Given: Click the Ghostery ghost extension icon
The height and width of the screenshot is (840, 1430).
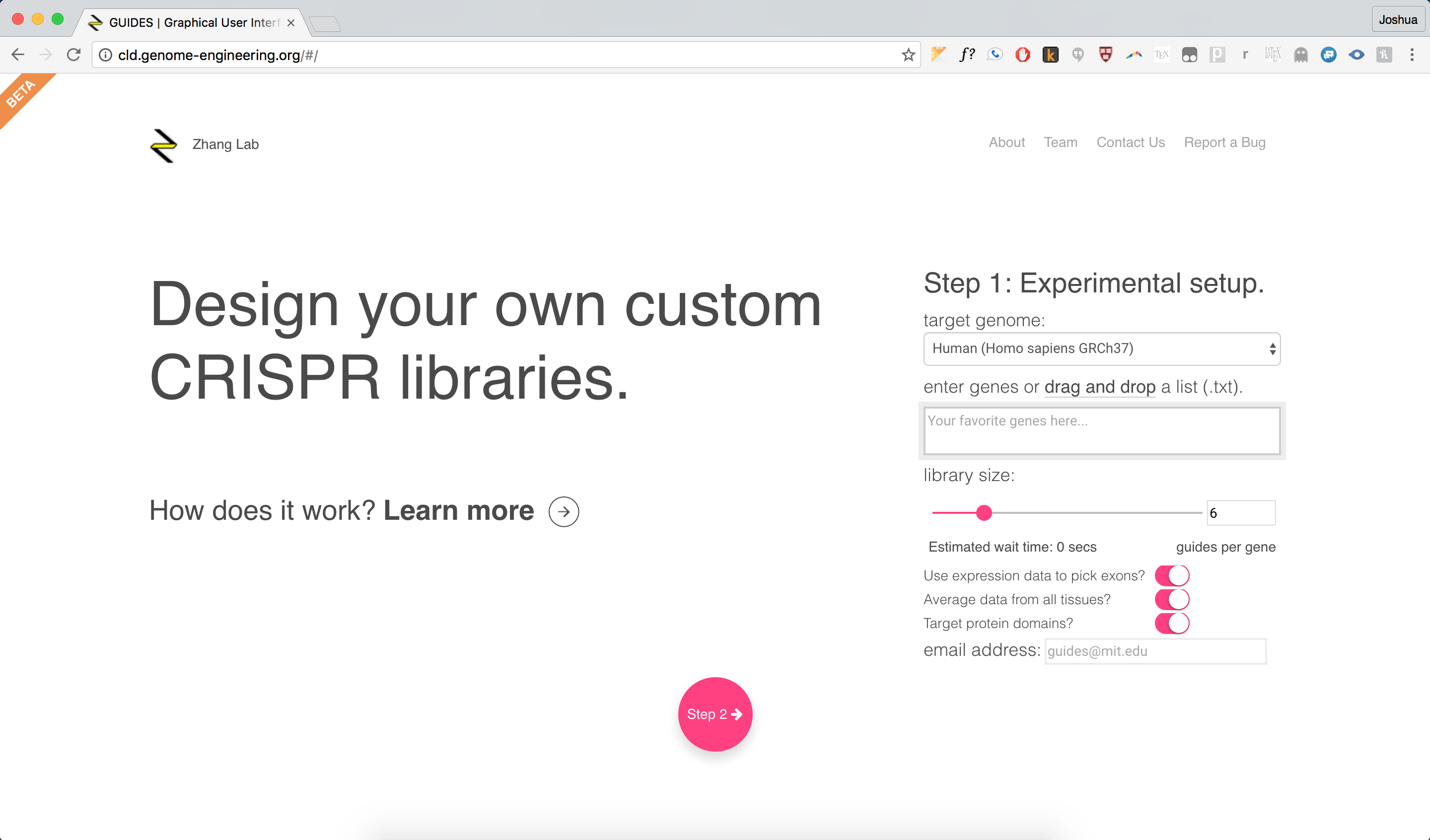Looking at the screenshot, I should point(1300,55).
